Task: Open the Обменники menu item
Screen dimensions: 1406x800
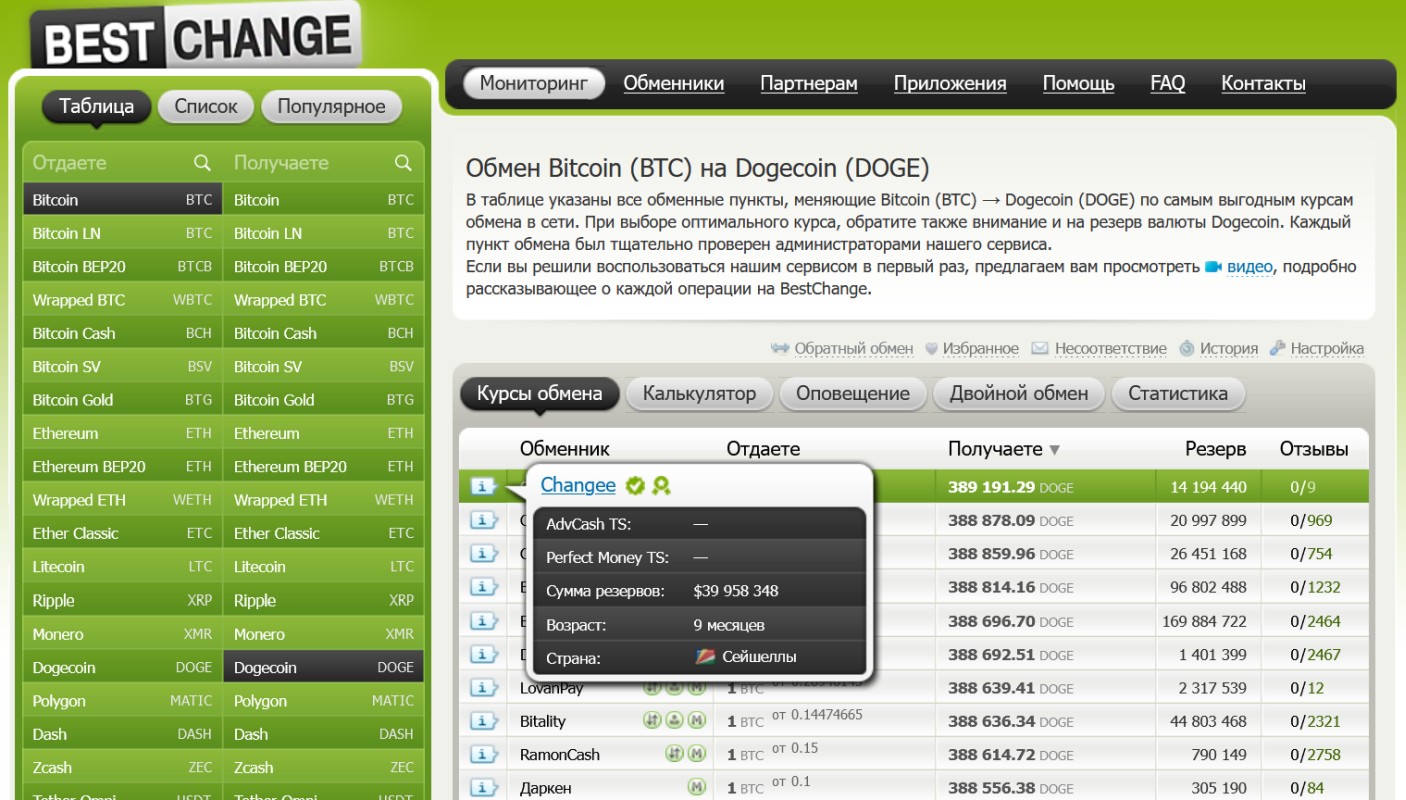Action: coord(674,84)
